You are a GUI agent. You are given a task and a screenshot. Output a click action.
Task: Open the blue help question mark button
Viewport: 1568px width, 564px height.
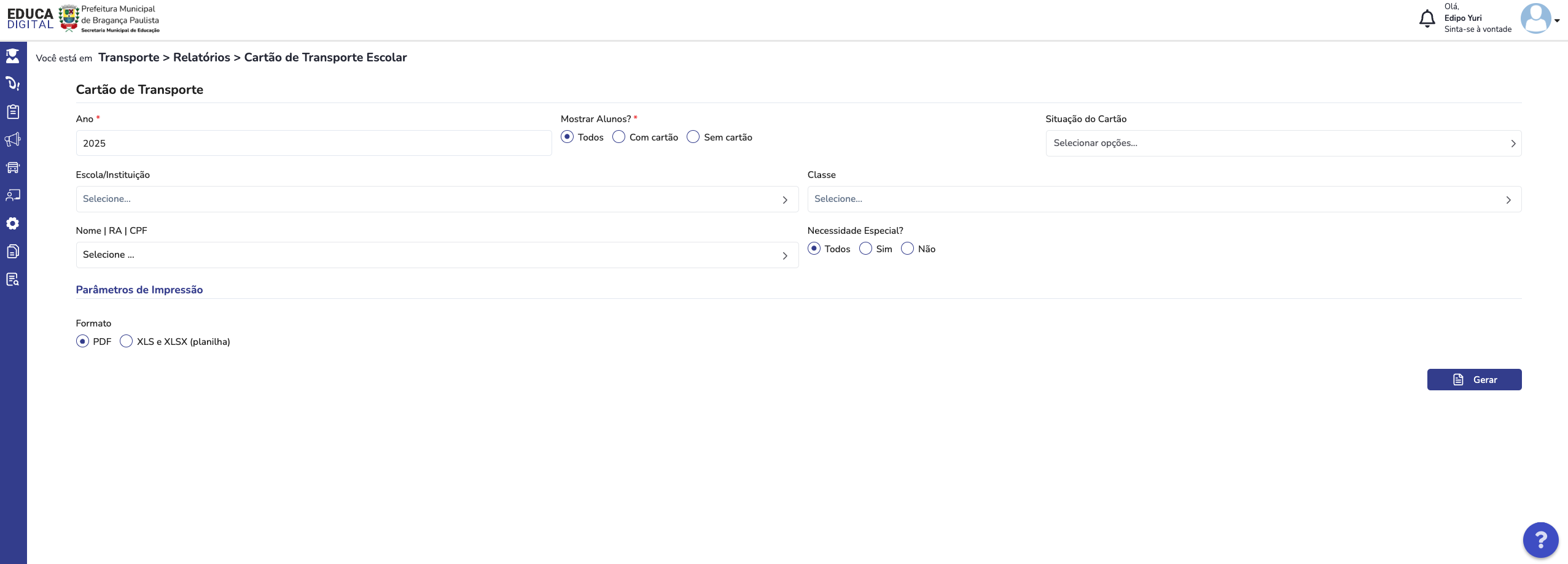(x=1540, y=540)
